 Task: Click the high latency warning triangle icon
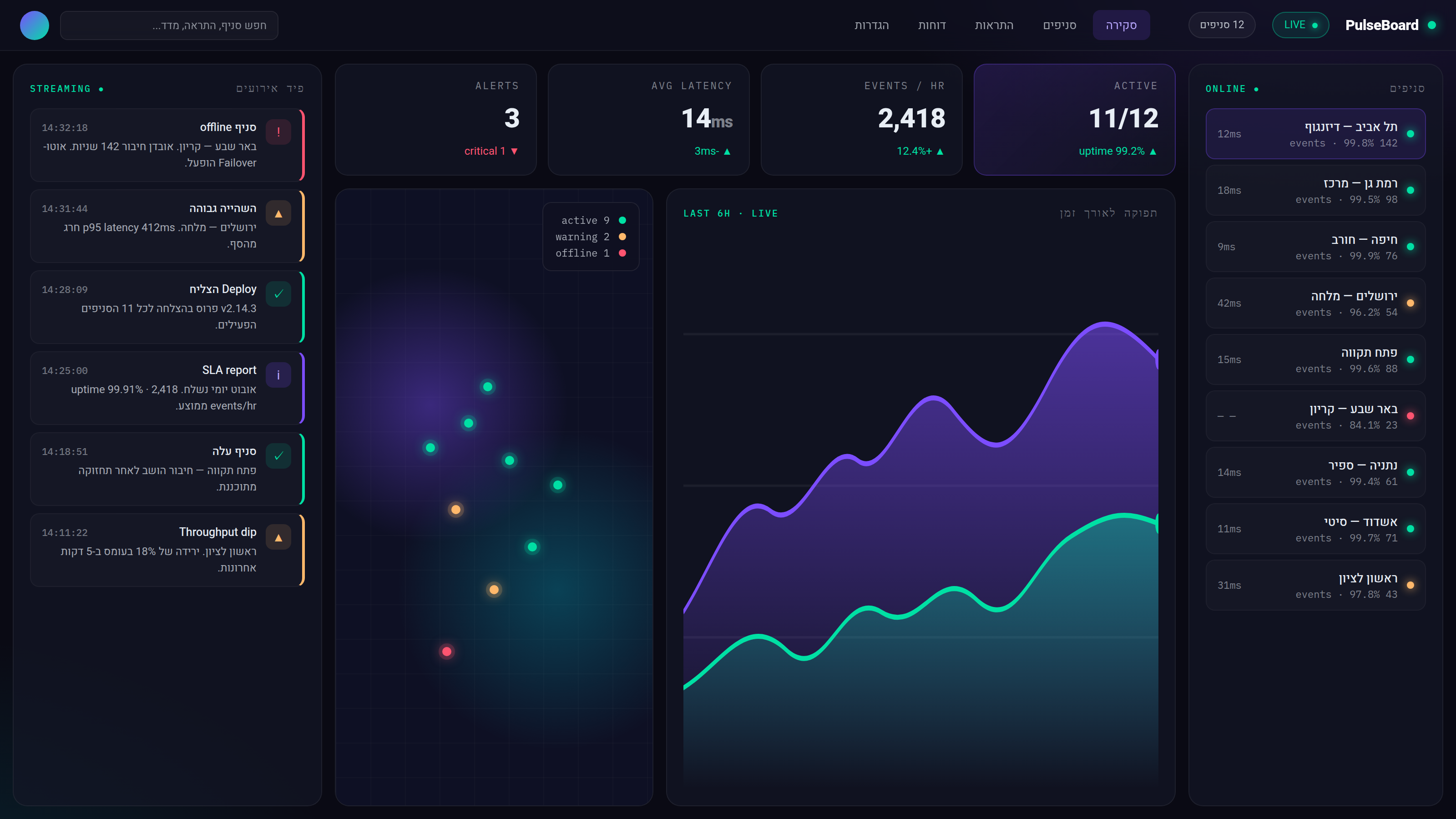[278, 214]
